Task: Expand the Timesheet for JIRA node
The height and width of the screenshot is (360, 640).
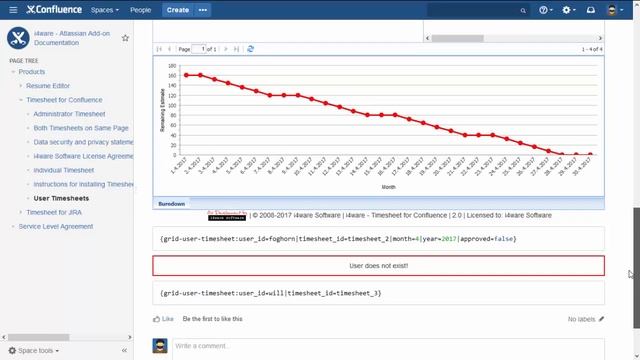Action: pyautogui.click(x=21, y=213)
